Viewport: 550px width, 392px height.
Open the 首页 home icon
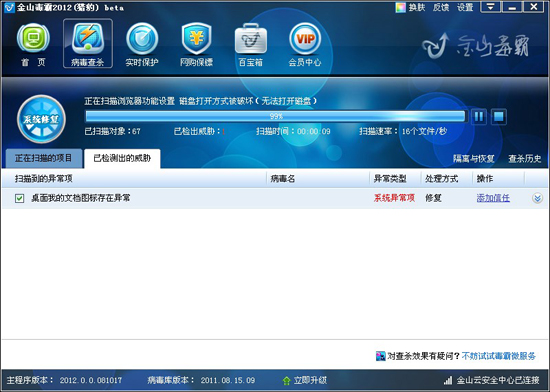(33, 44)
